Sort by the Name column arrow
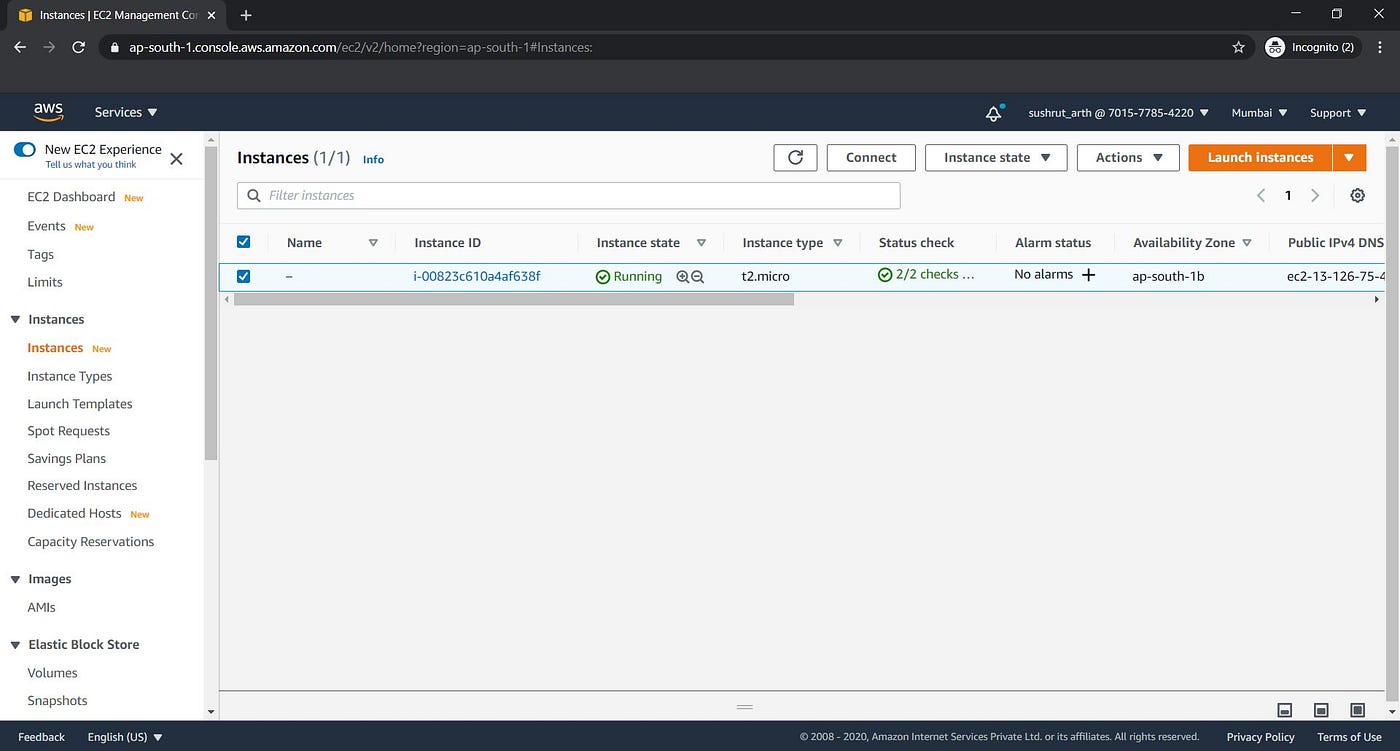Image resolution: width=1400 pixels, height=751 pixels. click(373, 243)
